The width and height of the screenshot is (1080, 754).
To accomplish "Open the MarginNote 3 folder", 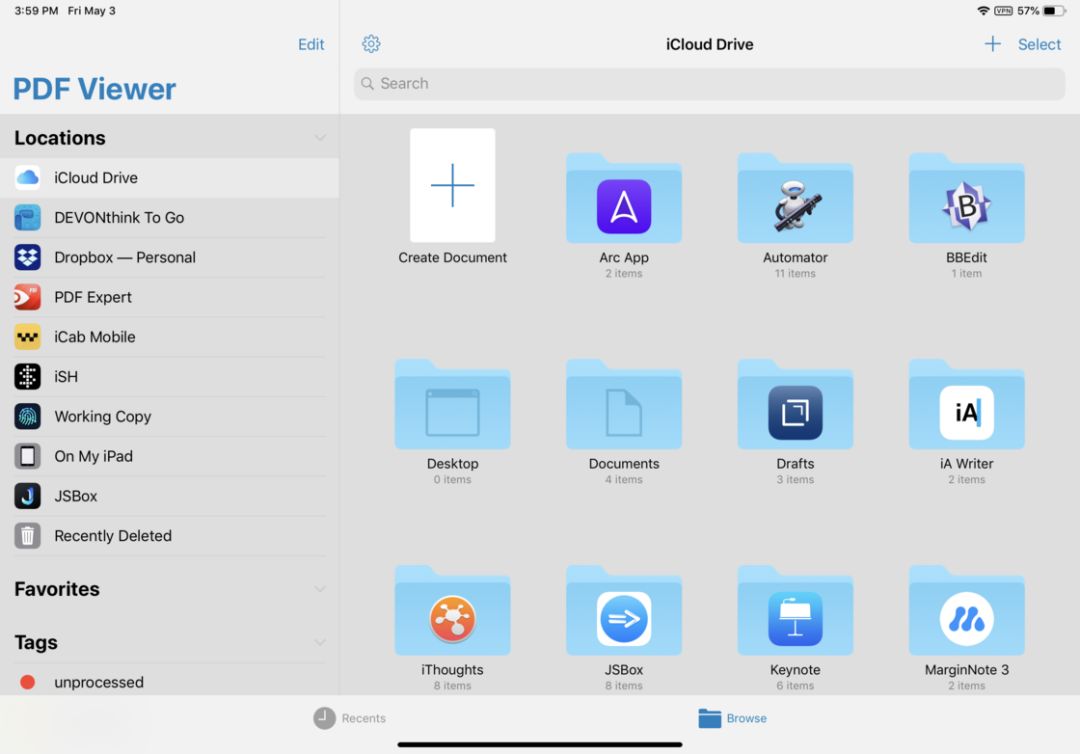I will coord(966,610).
